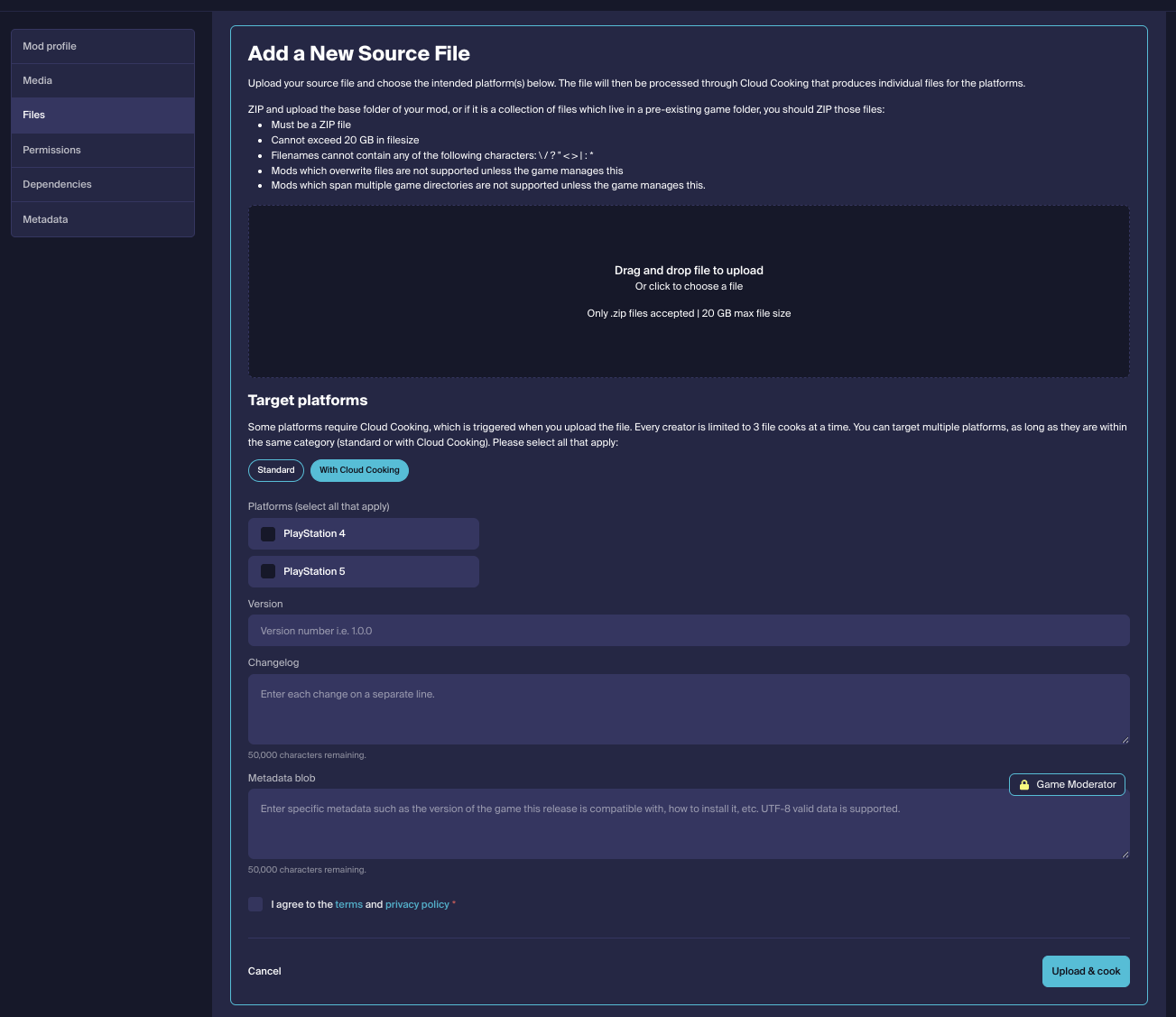Click into the Metadata blob text area
This screenshot has height=1017, width=1176.
[x=689, y=824]
